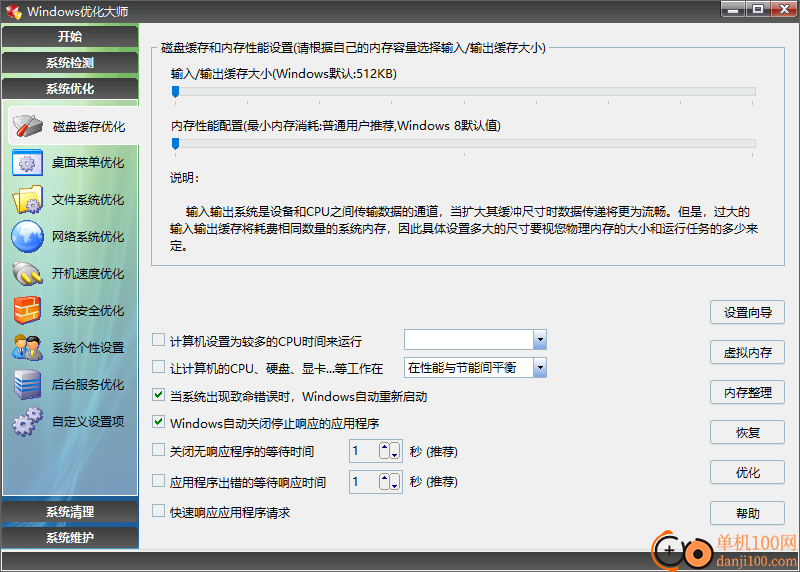This screenshot has width=800, height=572.
Task: Open 系统个性设置 text entry
Action: pyautogui.click(x=88, y=348)
